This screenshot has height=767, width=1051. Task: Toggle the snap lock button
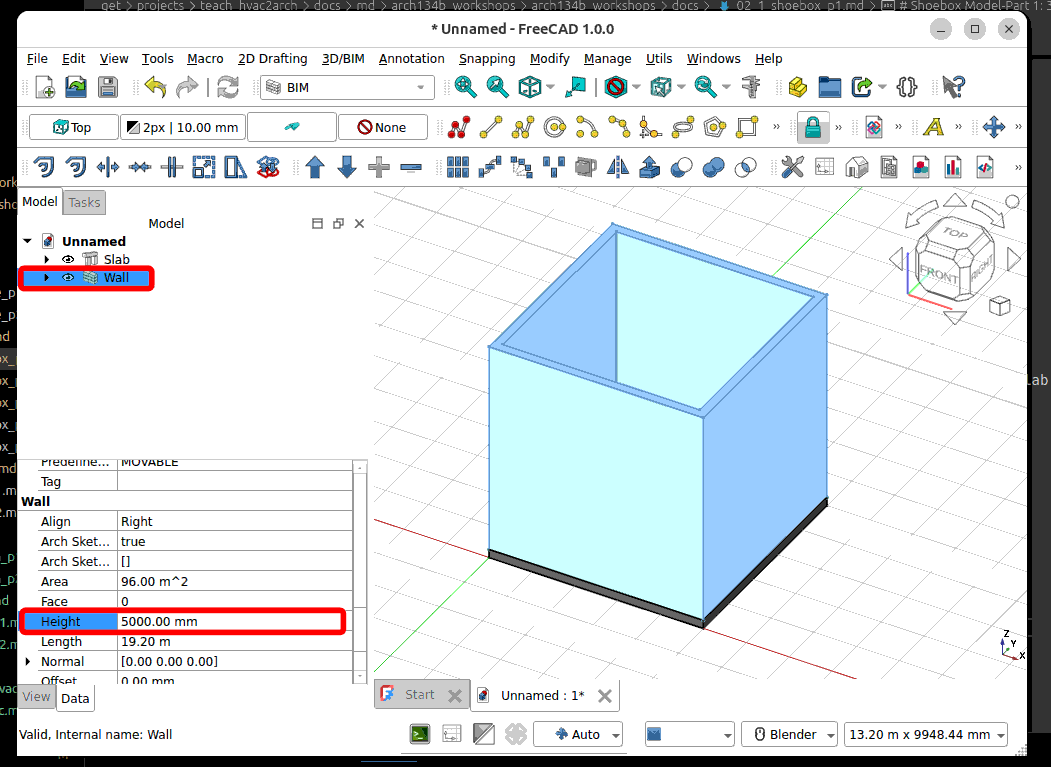(812, 128)
